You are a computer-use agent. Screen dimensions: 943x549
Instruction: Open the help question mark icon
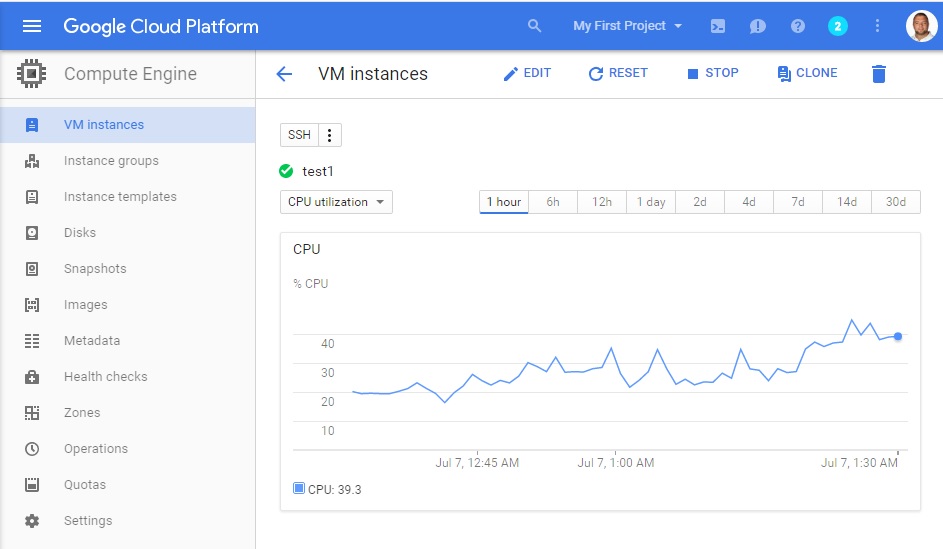point(797,26)
